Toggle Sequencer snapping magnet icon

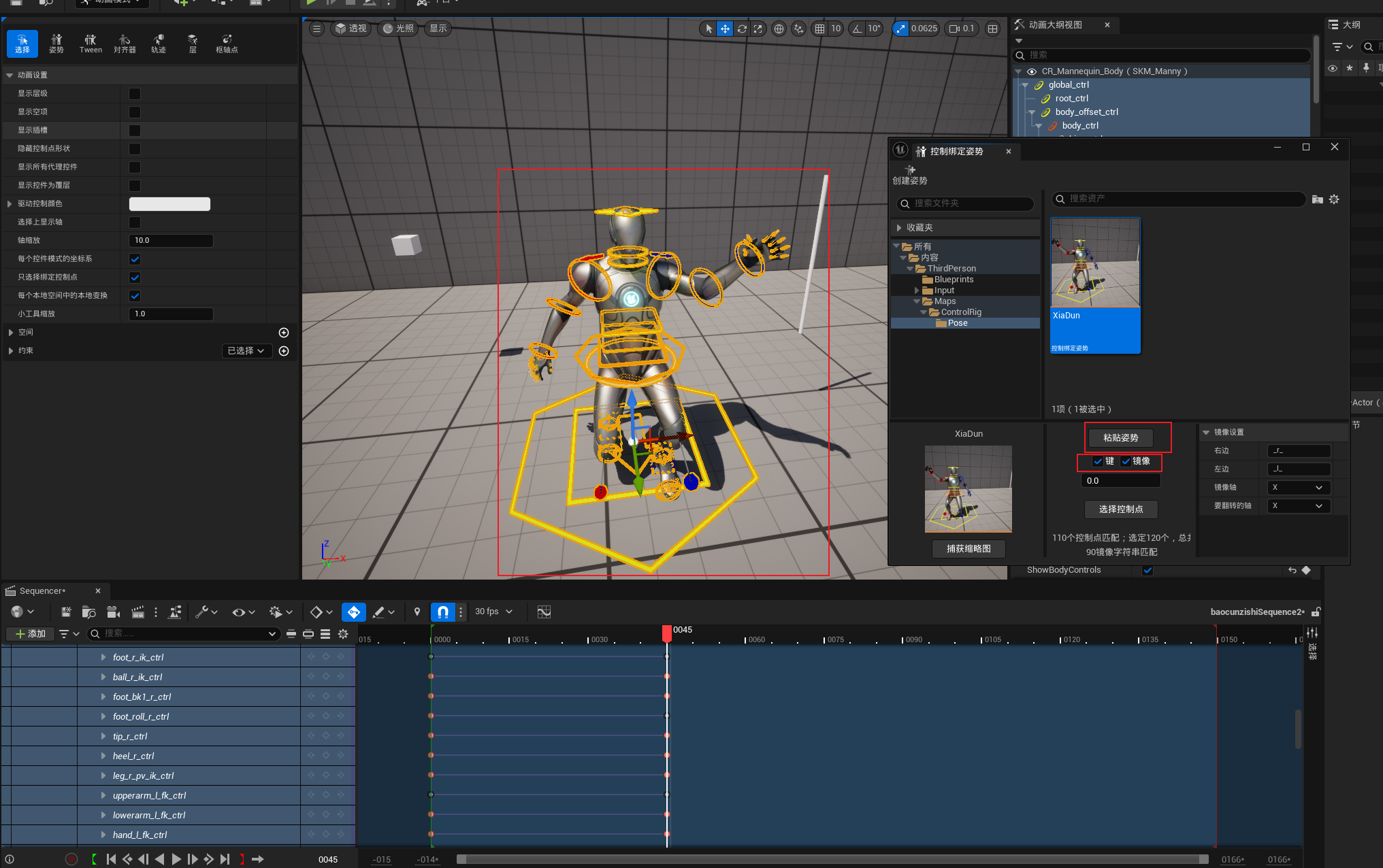(x=443, y=612)
